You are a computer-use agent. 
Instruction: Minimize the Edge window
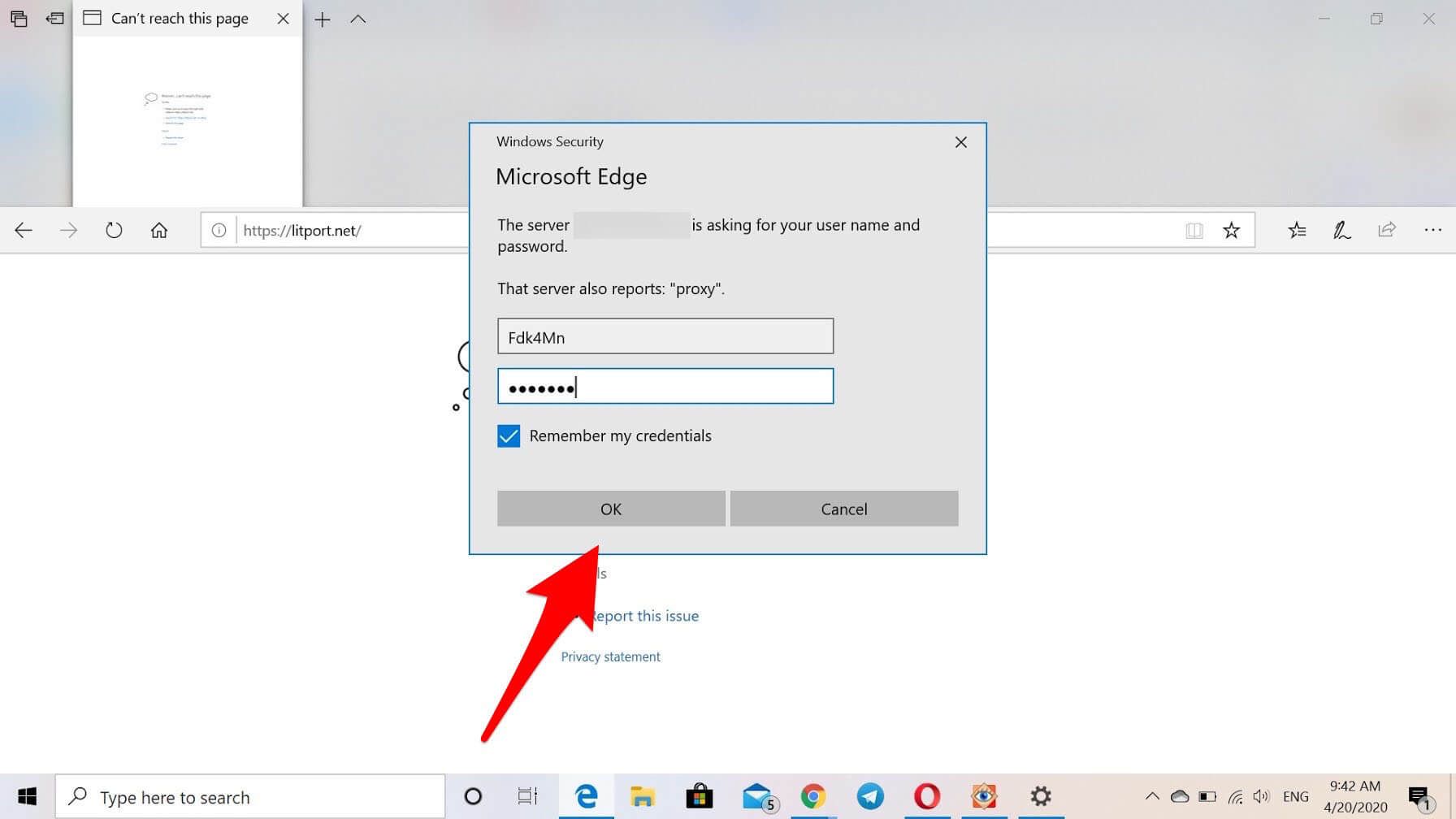pos(1324,19)
